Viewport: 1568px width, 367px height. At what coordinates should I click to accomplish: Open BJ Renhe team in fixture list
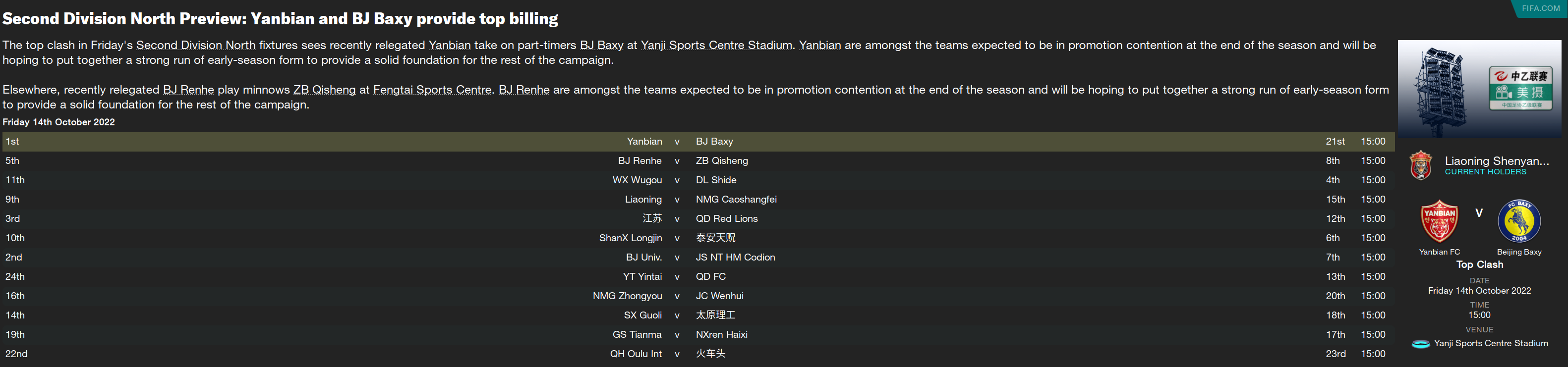(x=639, y=160)
